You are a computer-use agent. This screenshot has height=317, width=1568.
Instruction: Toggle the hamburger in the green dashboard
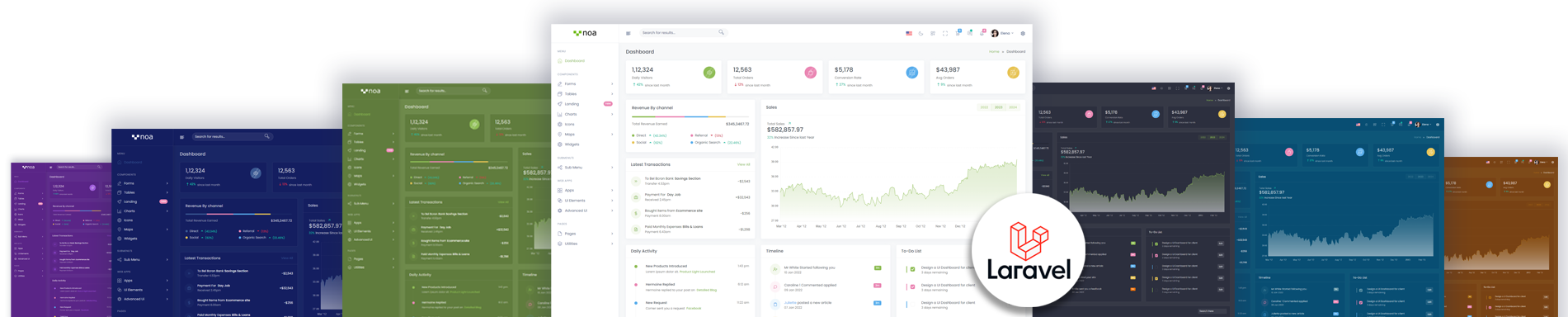point(407,91)
